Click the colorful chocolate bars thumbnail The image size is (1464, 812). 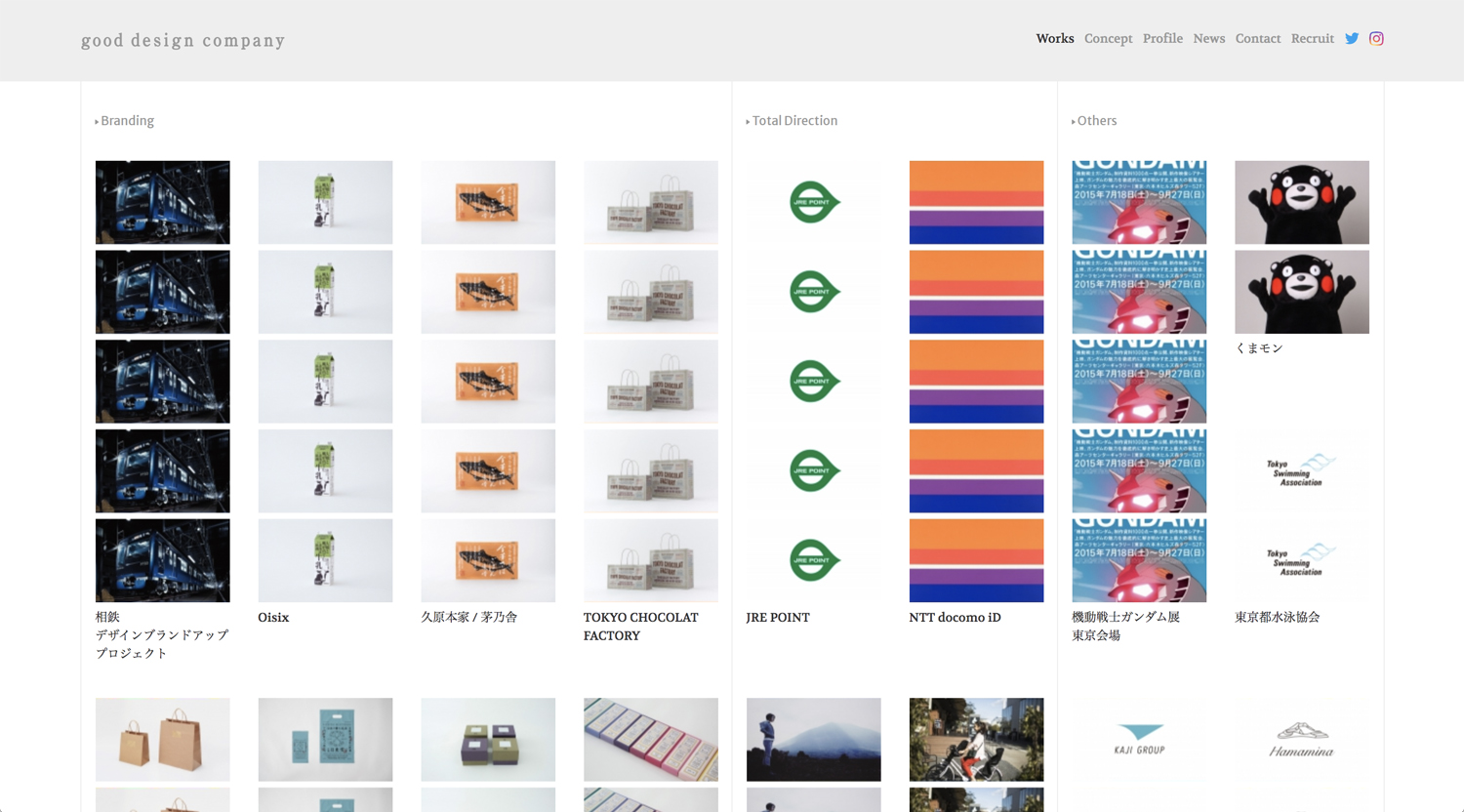click(x=651, y=740)
